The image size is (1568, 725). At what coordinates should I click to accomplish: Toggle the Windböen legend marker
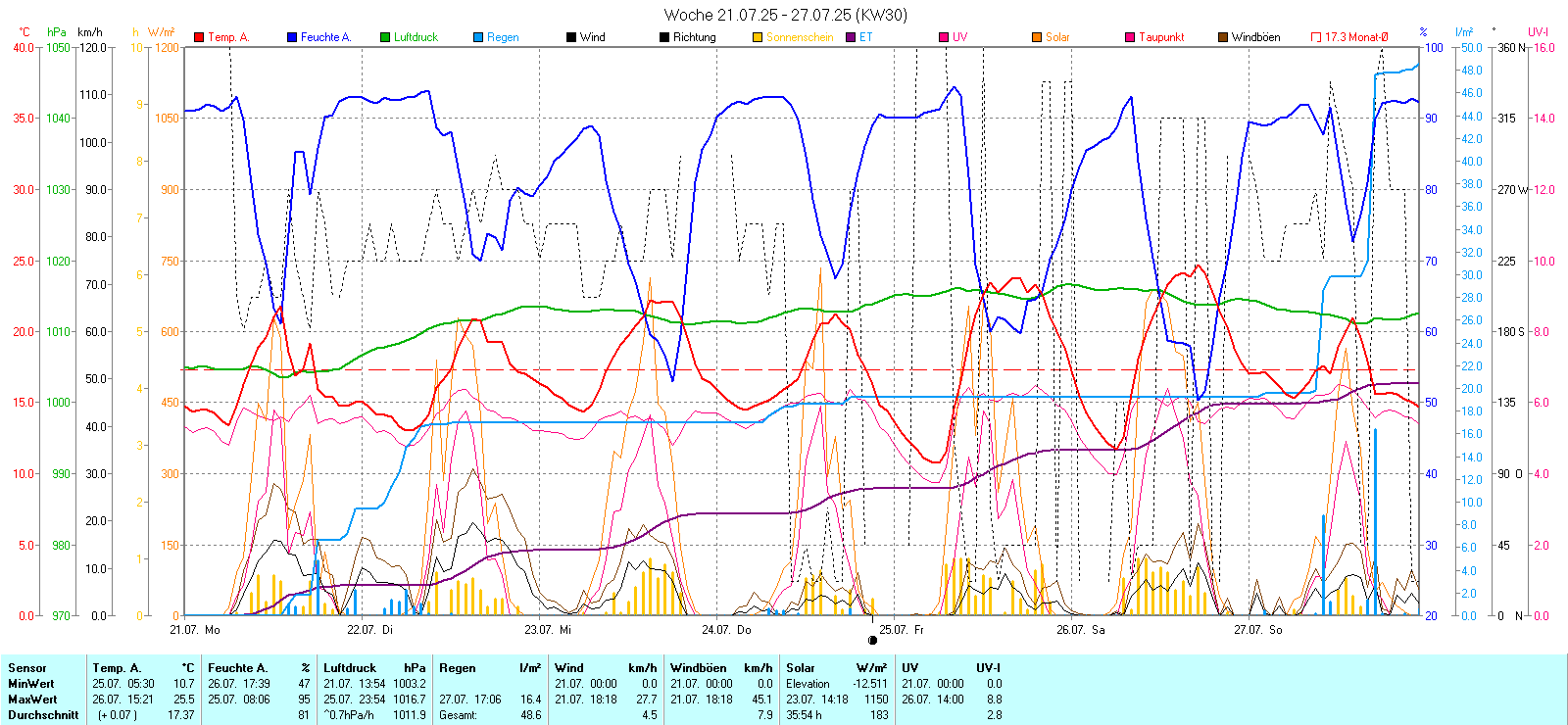pos(1223,37)
